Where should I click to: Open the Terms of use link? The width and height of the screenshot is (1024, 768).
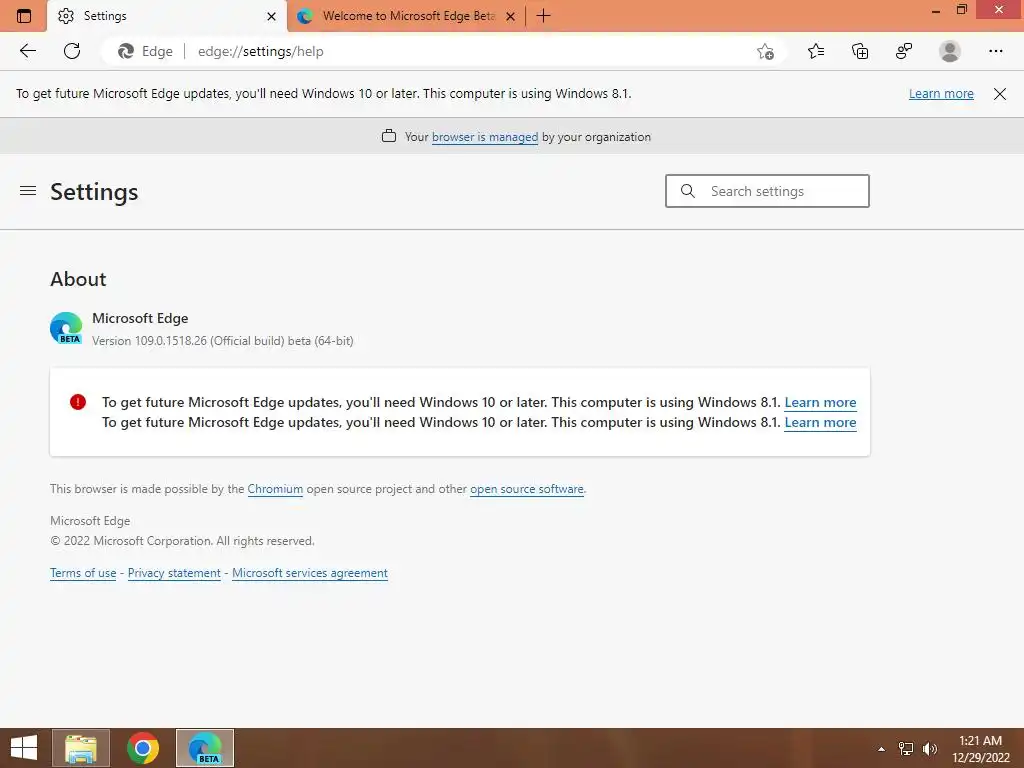[83, 573]
